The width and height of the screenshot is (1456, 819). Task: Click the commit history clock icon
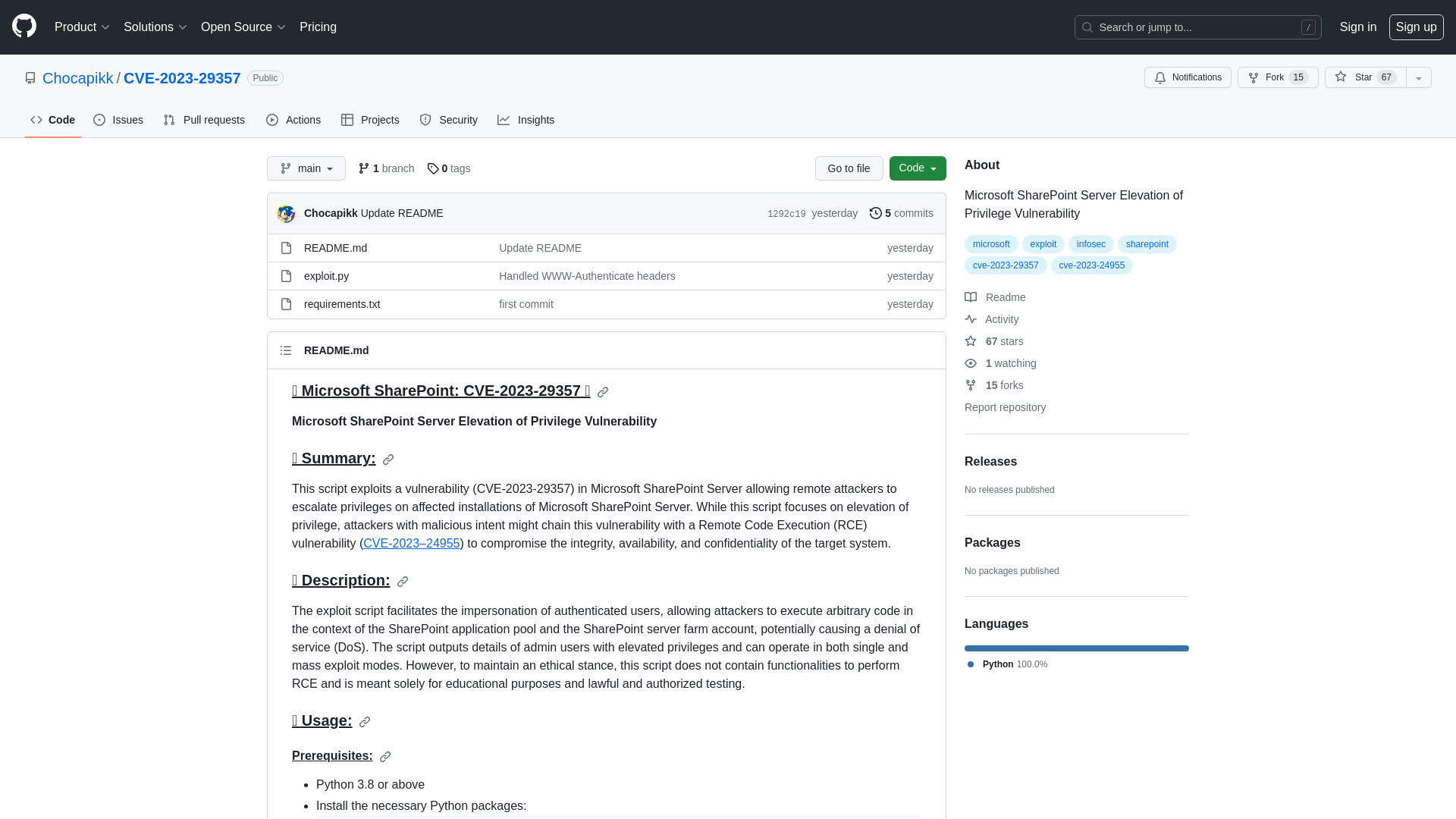point(876,213)
